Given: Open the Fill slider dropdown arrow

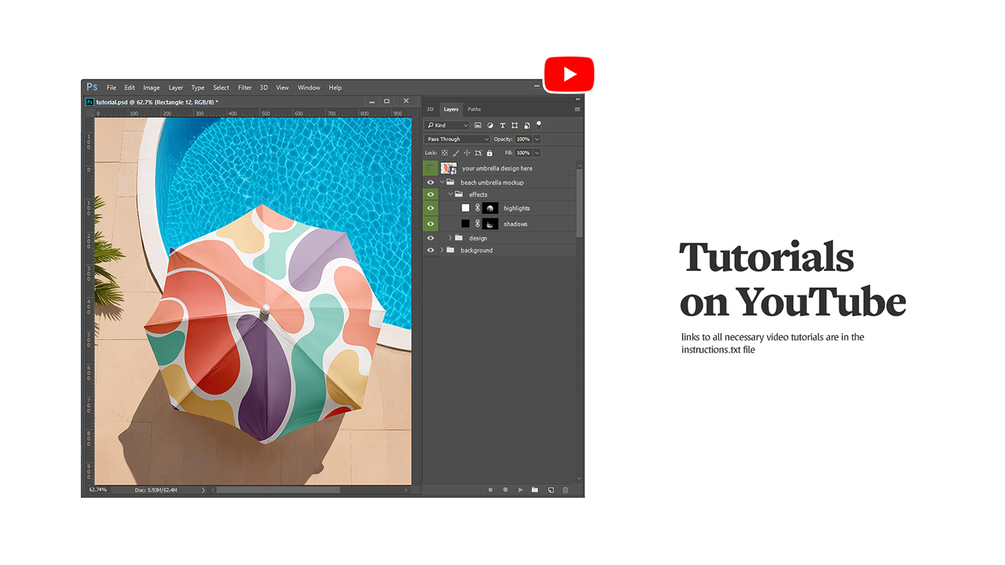Looking at the screenshot, I should click(537, 153).
